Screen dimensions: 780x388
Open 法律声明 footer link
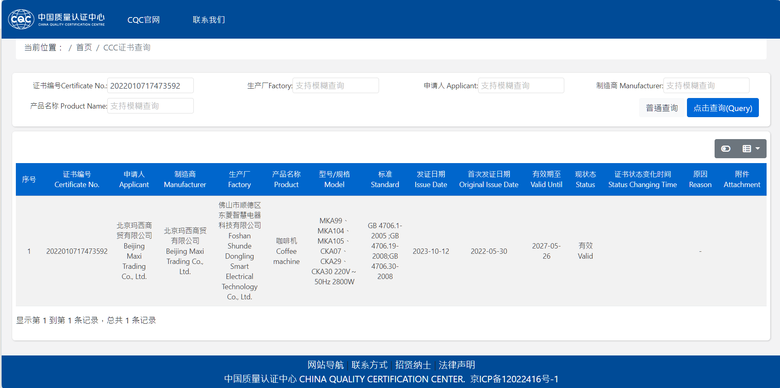coord(457,365)
